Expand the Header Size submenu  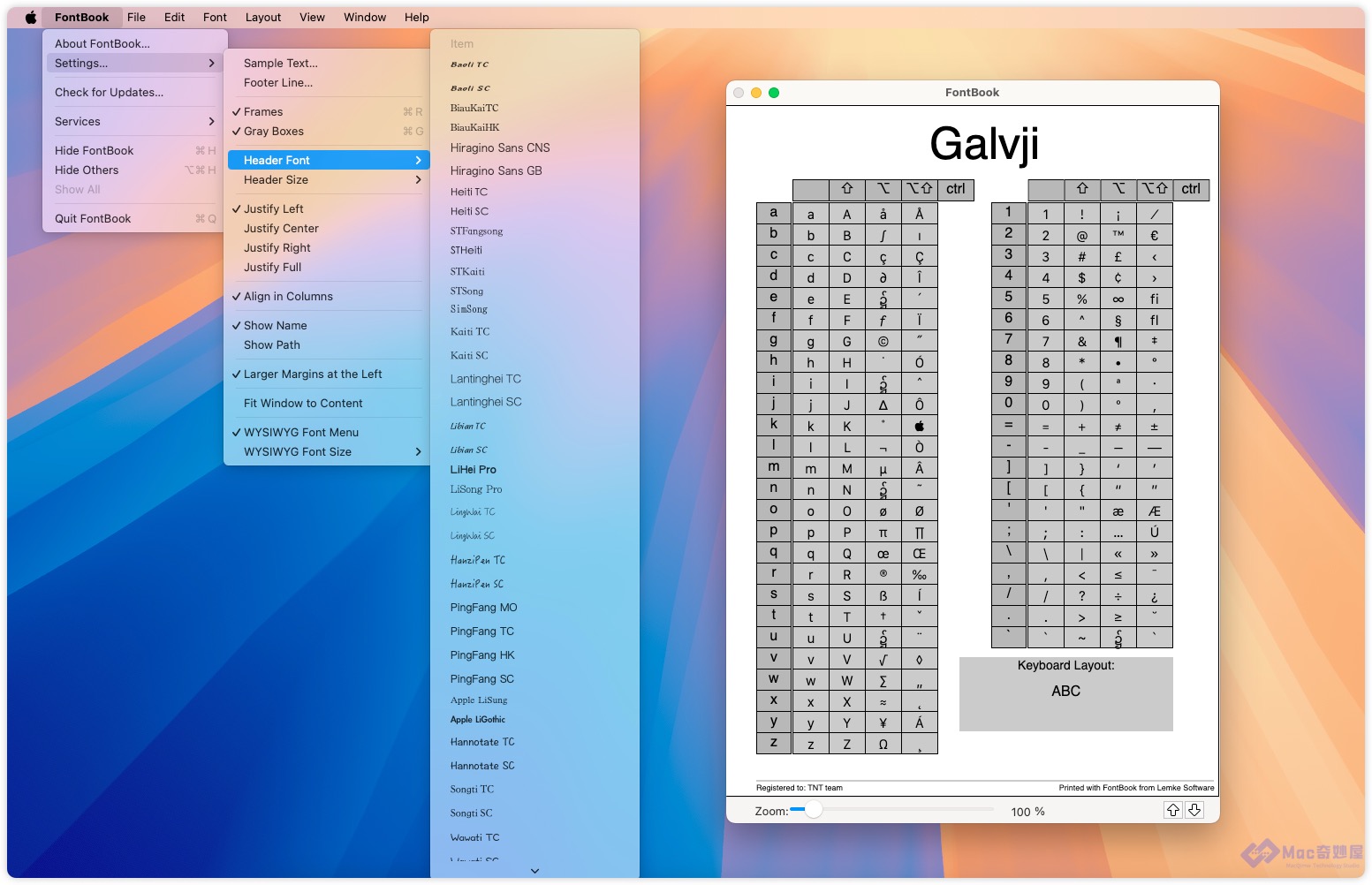coord(327,179)
